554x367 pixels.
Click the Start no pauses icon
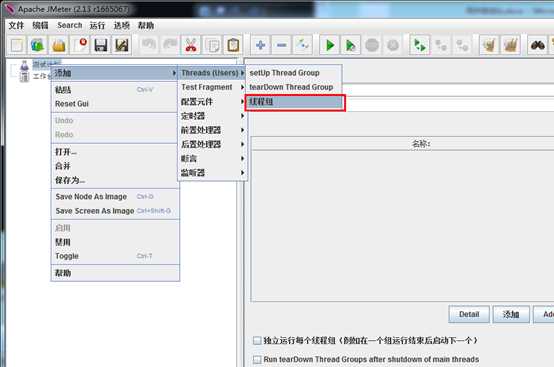click(350, 45)
